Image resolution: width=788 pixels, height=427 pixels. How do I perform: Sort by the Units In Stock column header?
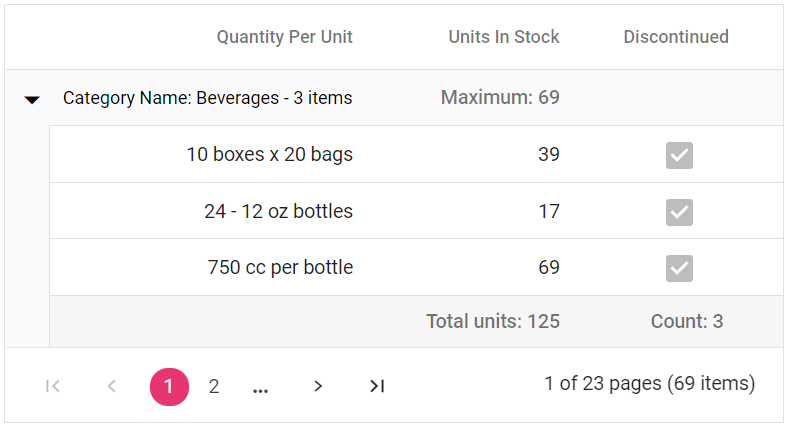[x=503, y=37]
